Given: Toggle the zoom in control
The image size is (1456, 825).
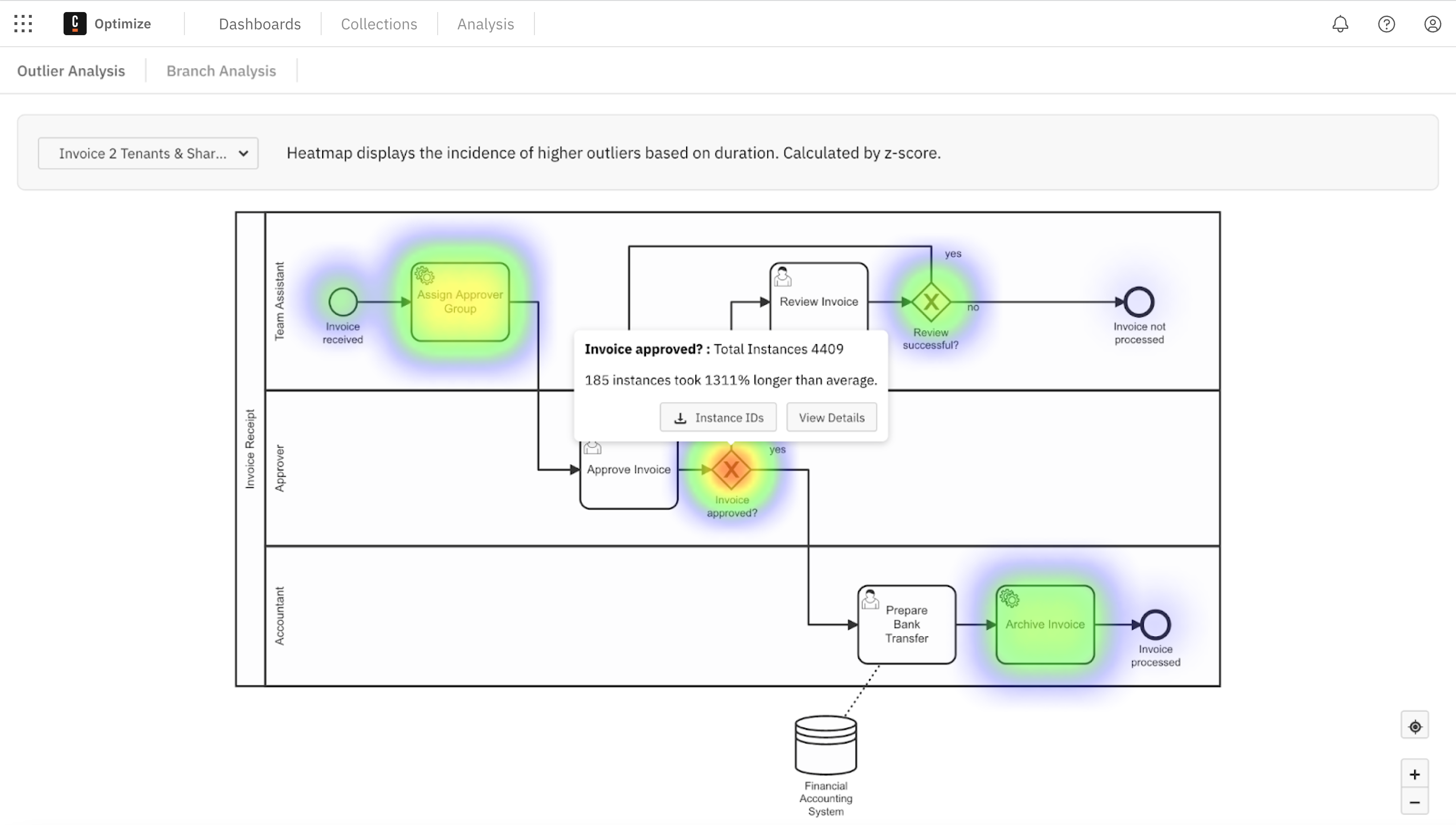Looking at the screenshot, I should coord(1415,773).
